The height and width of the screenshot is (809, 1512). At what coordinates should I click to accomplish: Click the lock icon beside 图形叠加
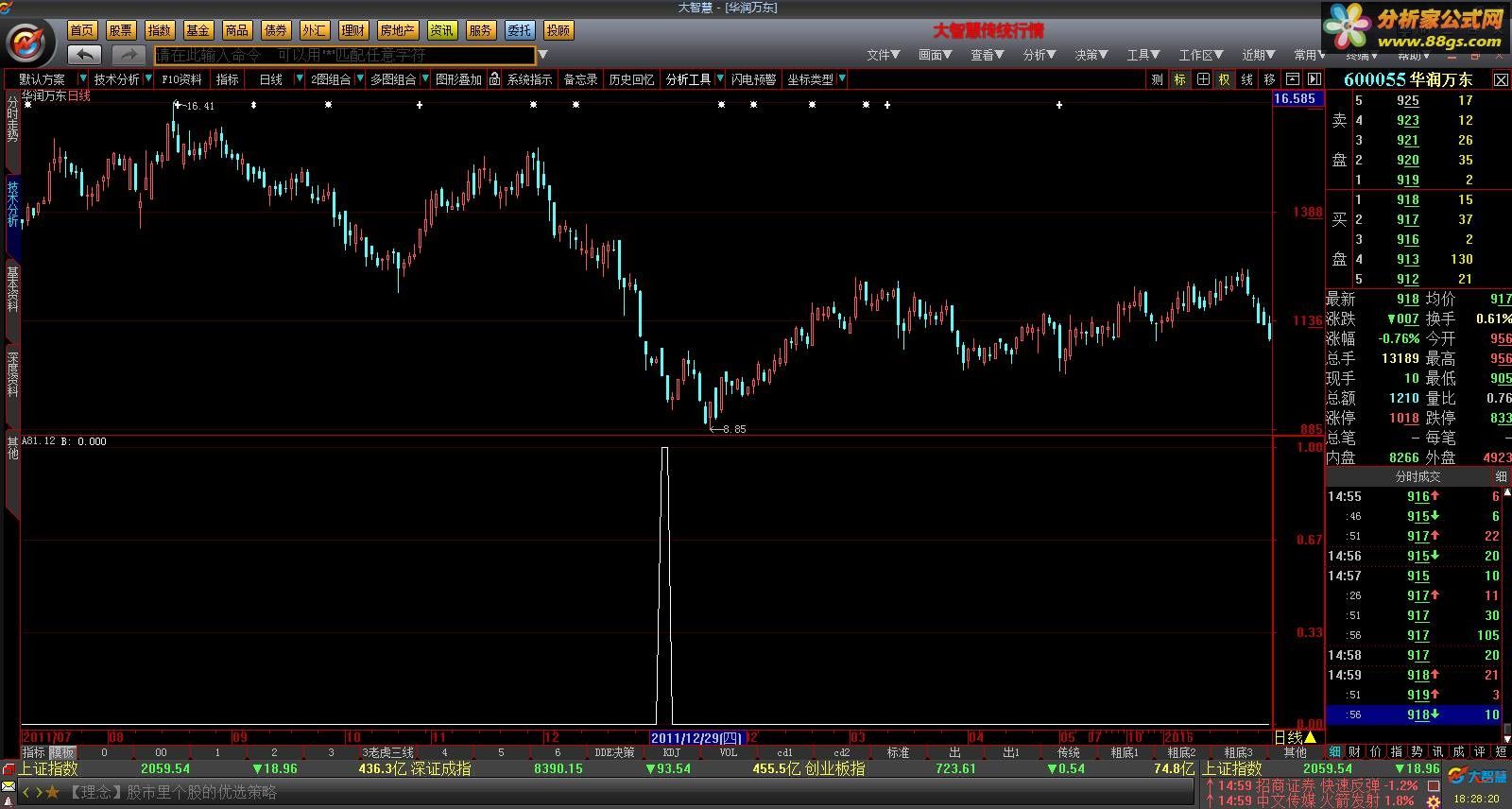tap(494, 79)
